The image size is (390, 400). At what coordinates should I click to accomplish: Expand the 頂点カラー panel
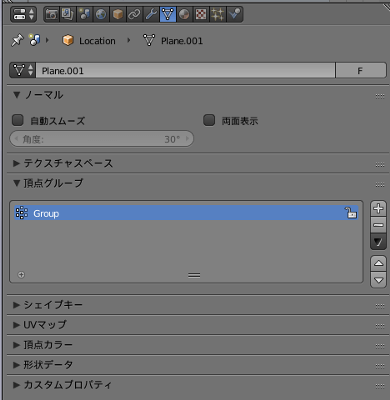16,345
